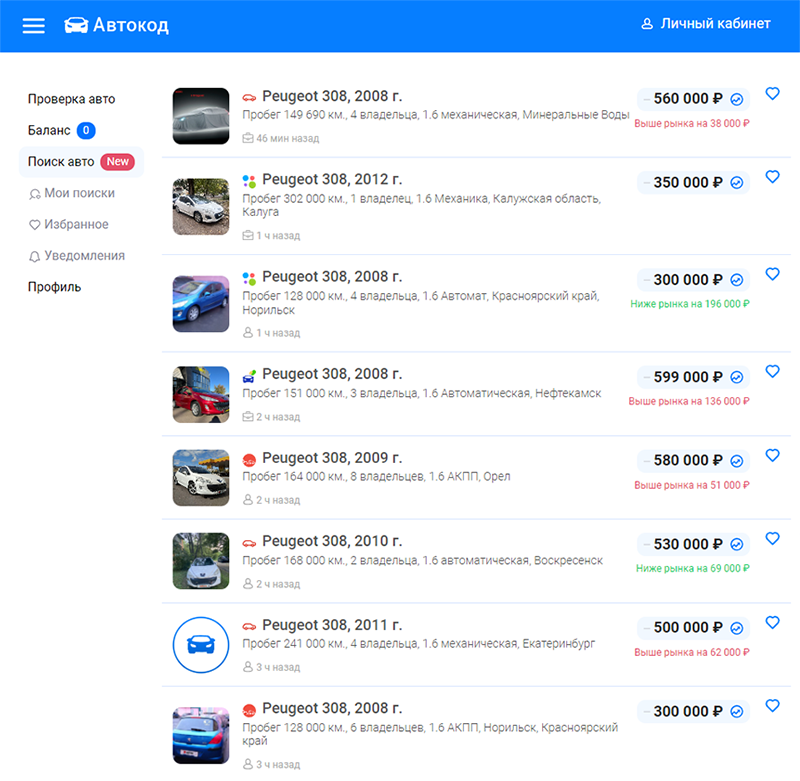This screenshot has height=781, width=800.
Task: Favorite the 6 владельцев Норильск listing
Action: tap(772, 706)
